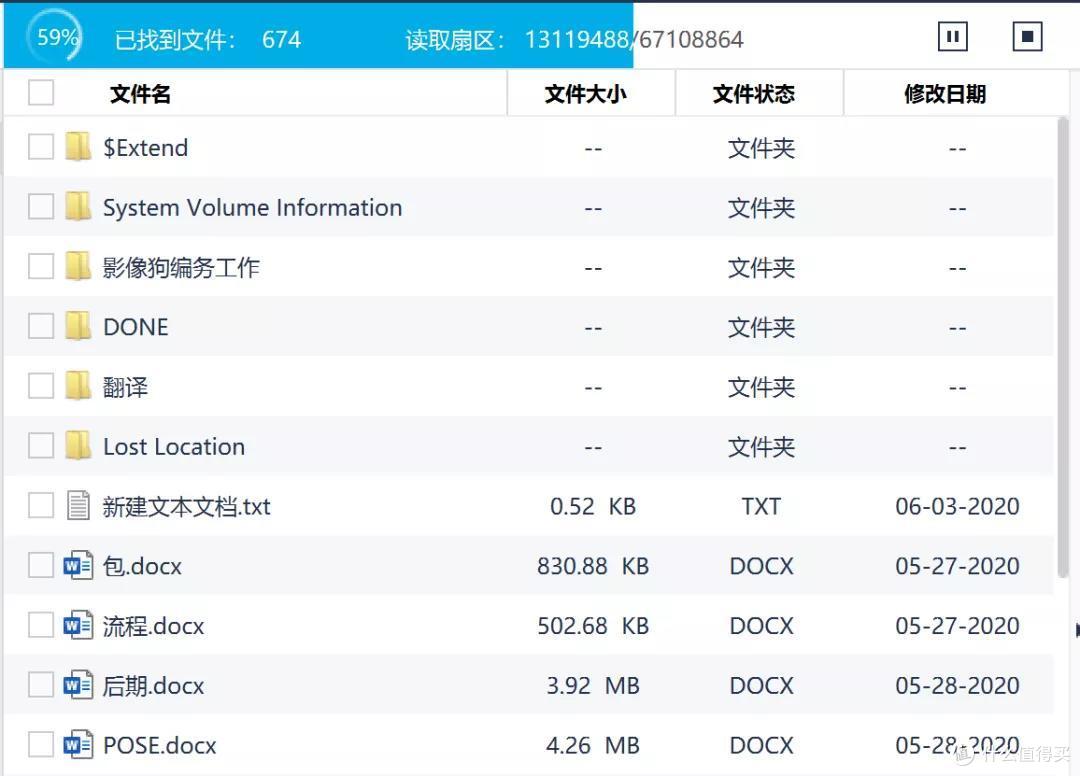
Task: Check the box for 影像狗编务工作 folder
Action: point(41,266)
